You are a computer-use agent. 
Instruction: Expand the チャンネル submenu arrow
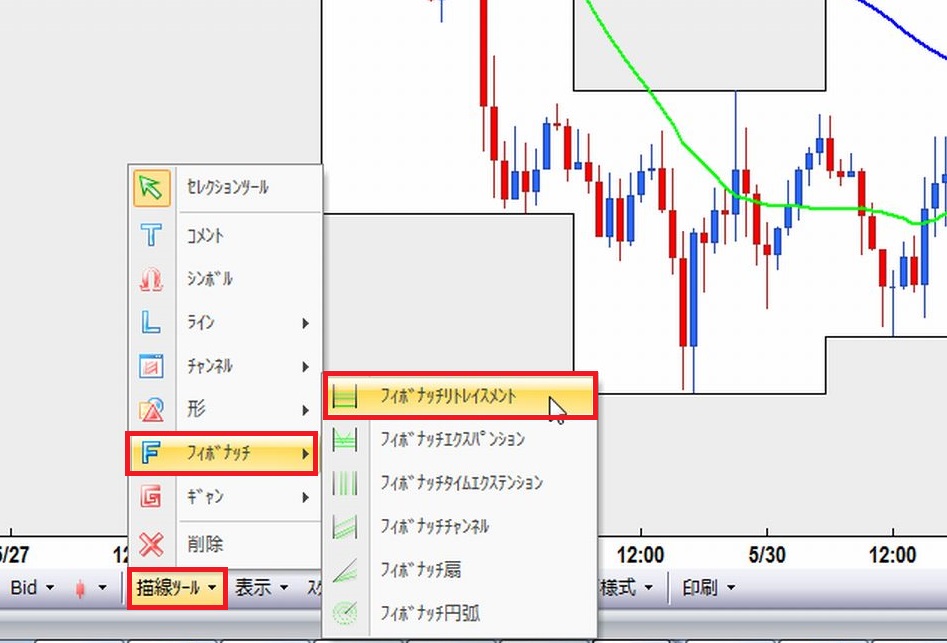pos(306,366)
